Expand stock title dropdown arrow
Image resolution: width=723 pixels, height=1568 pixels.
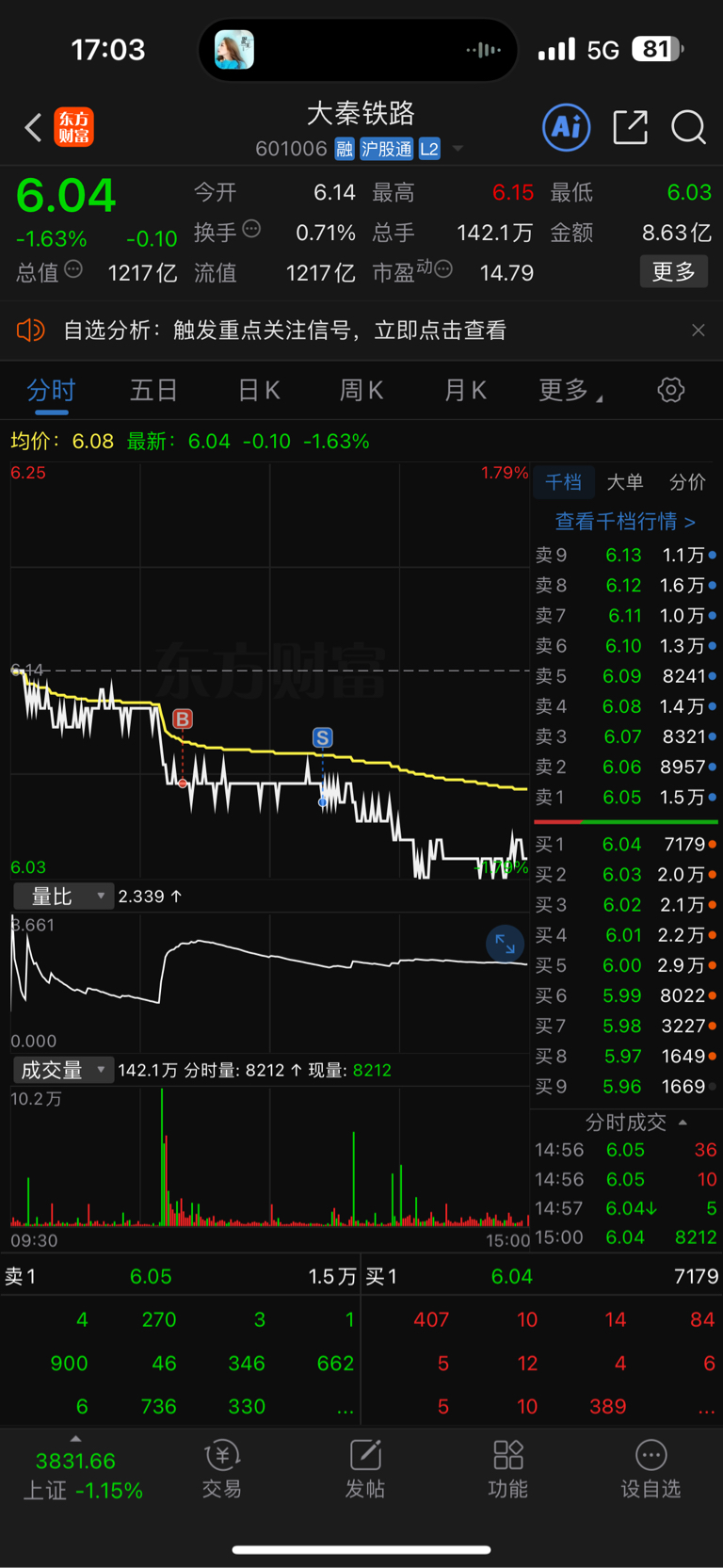coord(458,149)
